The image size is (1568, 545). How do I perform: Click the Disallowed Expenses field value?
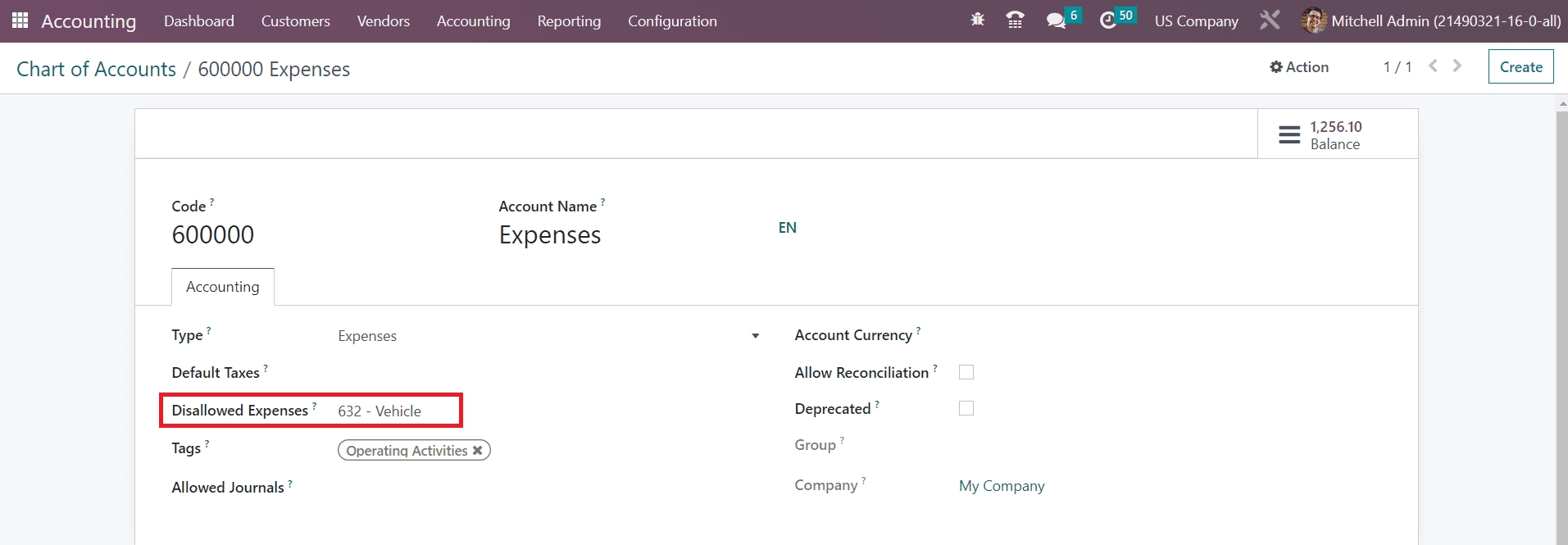380,411
